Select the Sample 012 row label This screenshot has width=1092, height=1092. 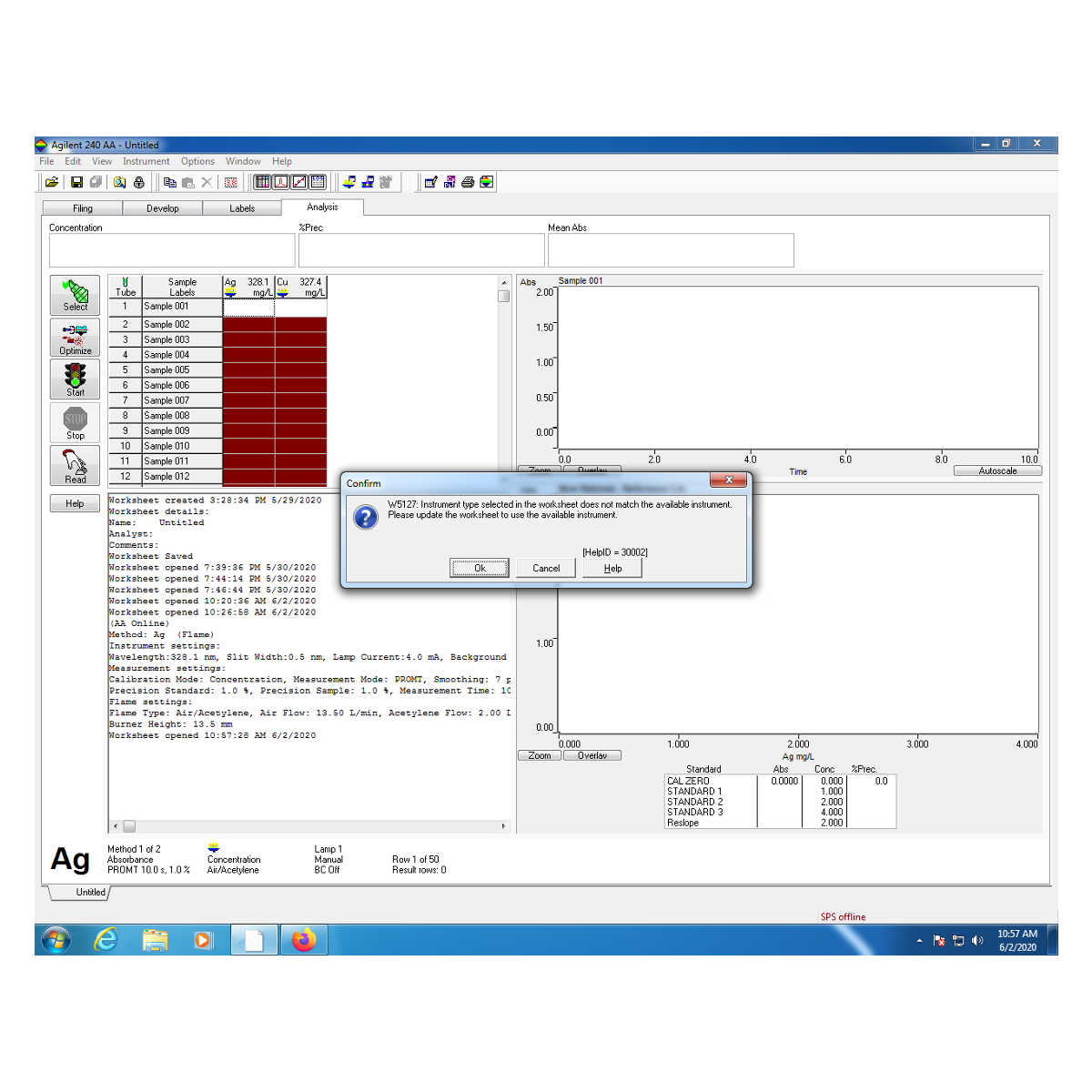[182, 476]
